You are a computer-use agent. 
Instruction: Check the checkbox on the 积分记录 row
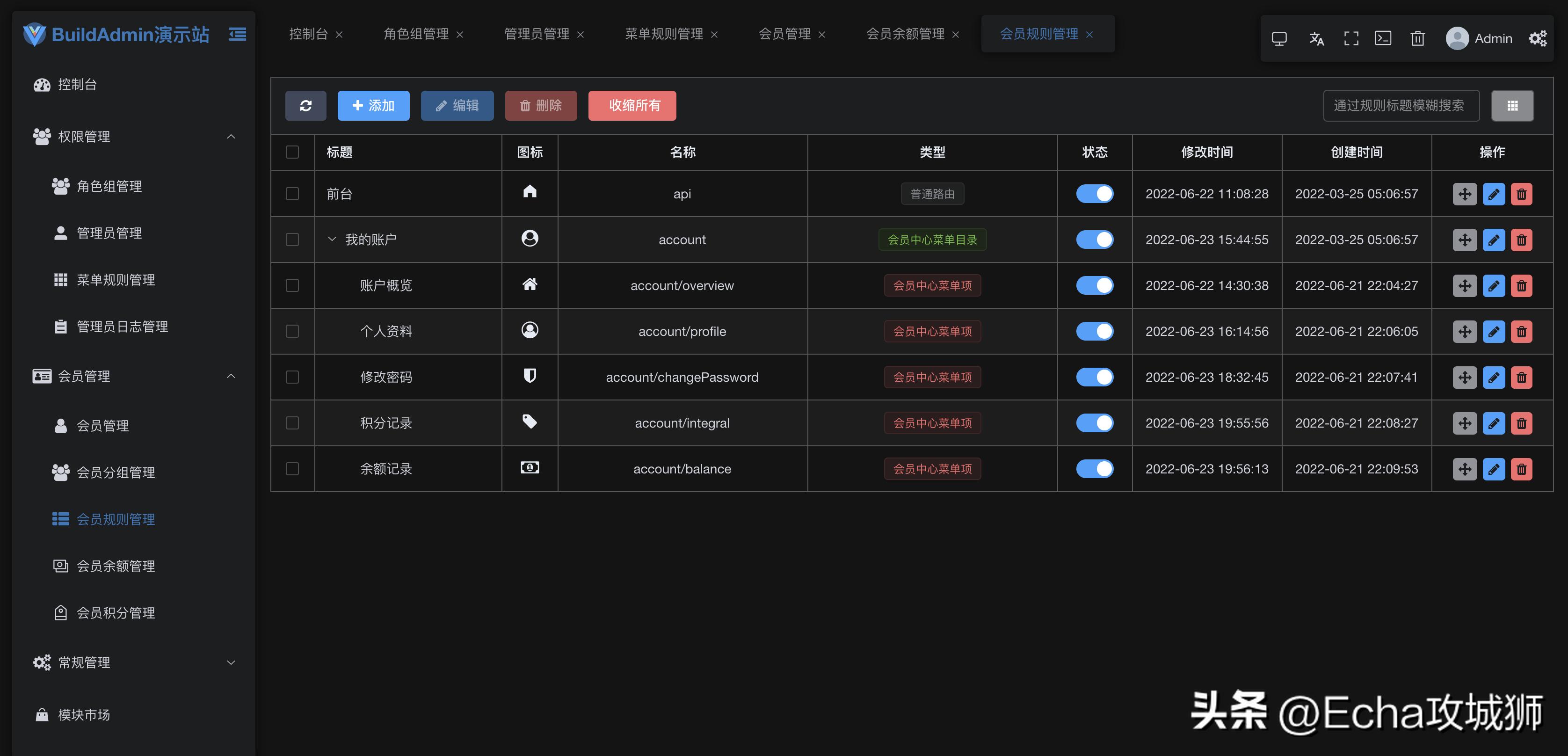(292, 422)
